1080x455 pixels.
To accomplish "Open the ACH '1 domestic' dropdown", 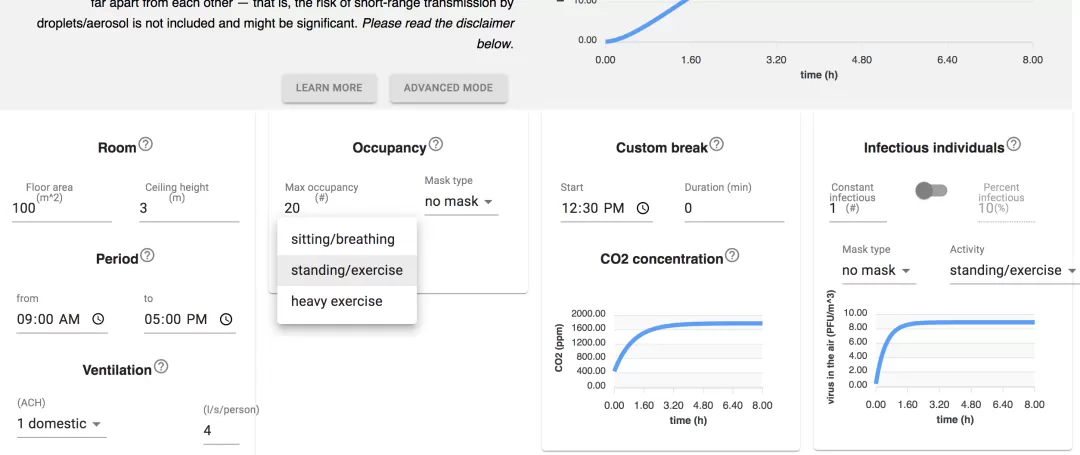I will [x=61, y=423].
